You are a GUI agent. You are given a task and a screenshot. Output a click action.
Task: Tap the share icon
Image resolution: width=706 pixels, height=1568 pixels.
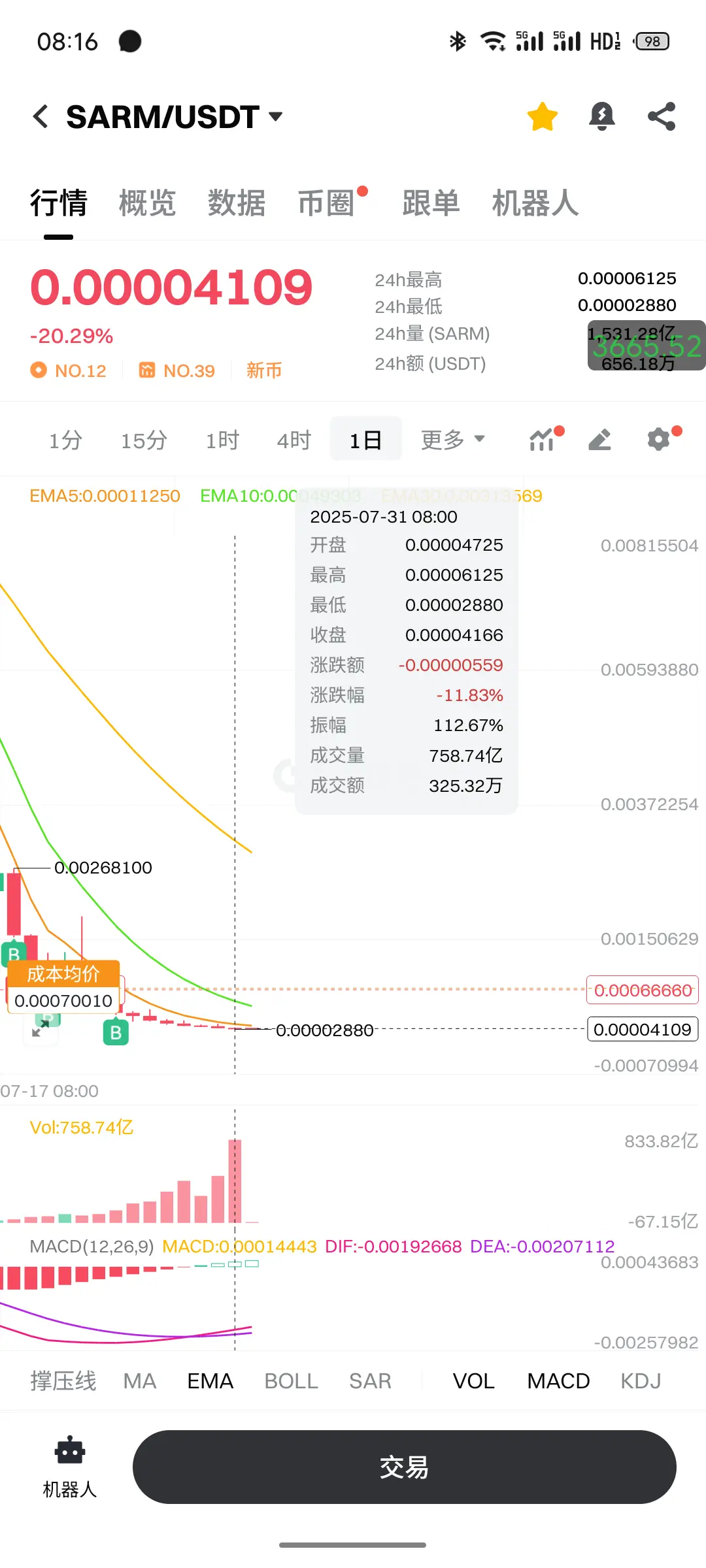coord(662,116)
